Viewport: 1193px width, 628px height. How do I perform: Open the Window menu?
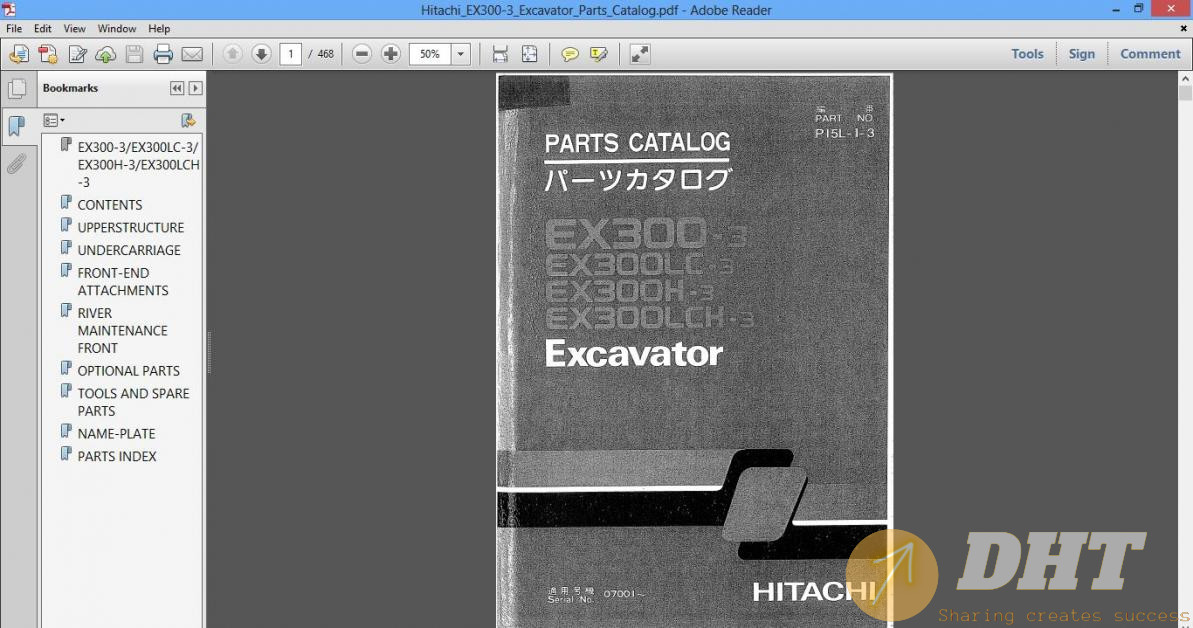click(117, 29)
